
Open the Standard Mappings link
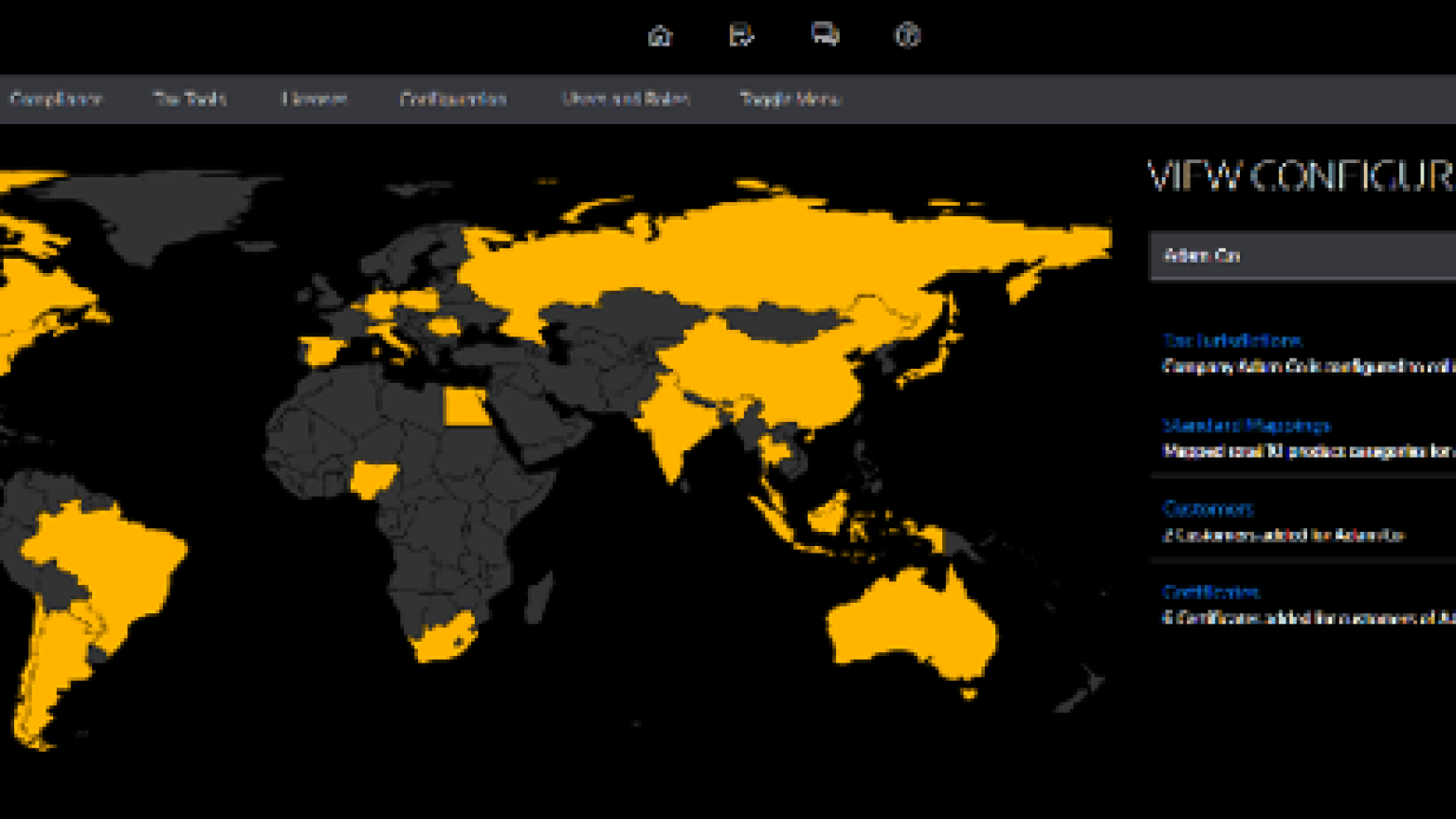click(1247, 426)
